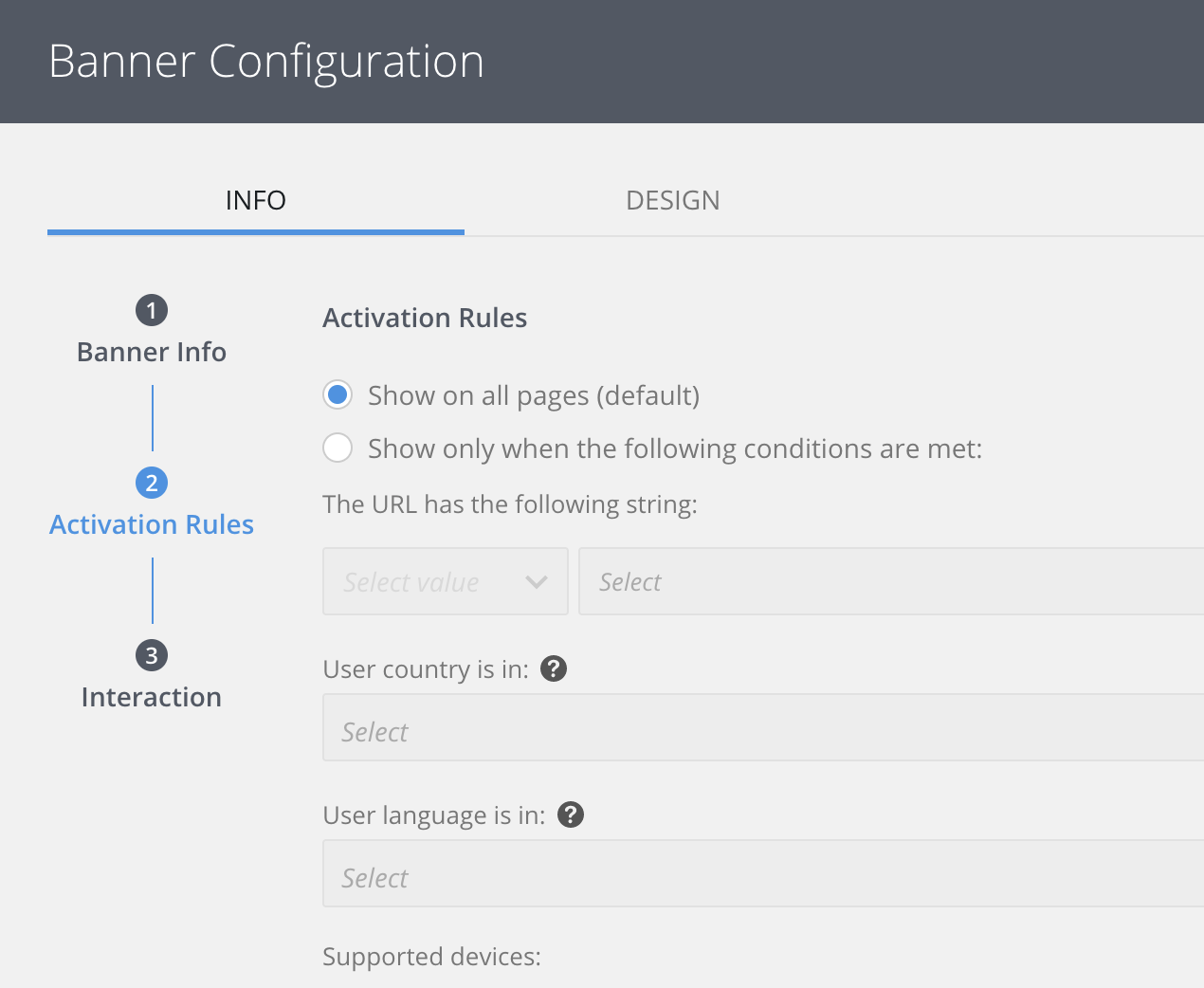
Task: Open help for User language field
Action: (x=571, y=814)
